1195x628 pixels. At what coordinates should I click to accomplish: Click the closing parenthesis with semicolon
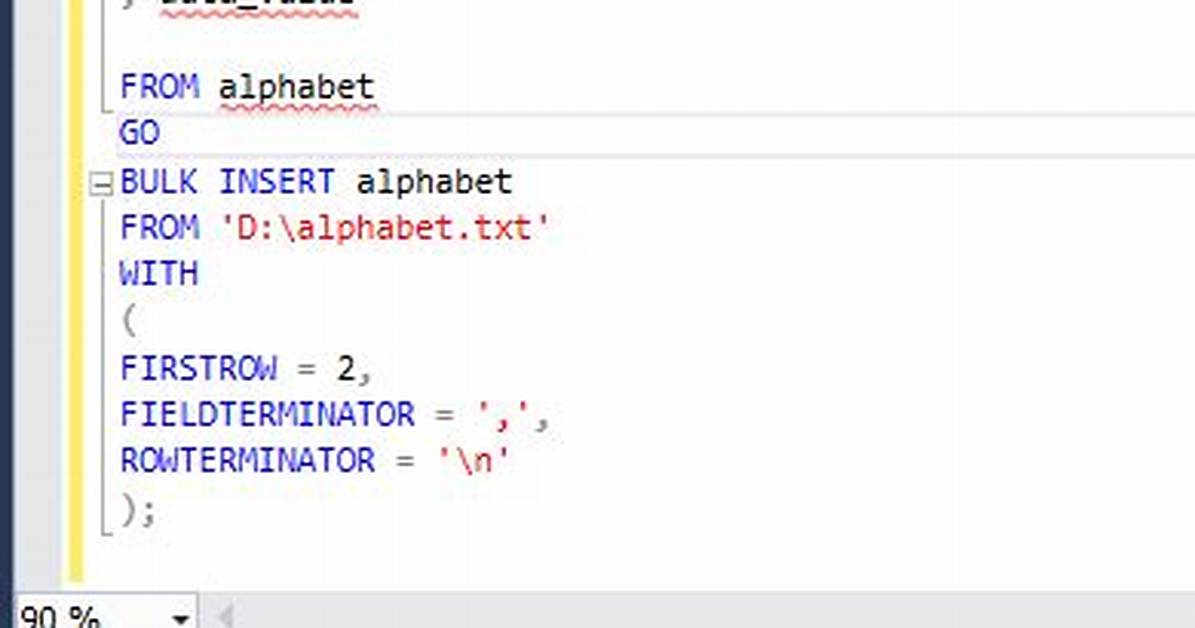click(x=138, y=509)
